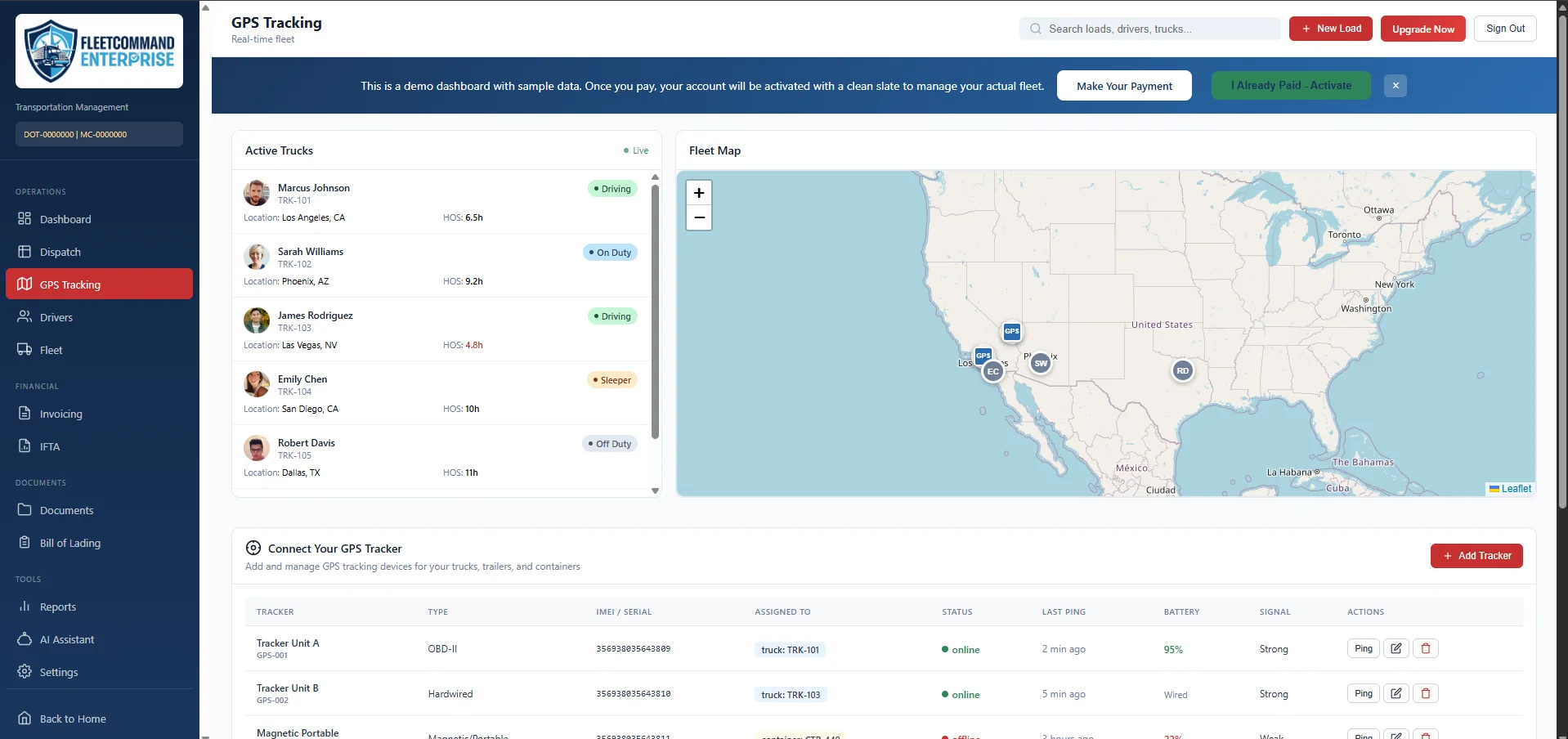Zoom out on the Fleet Map
This screenshot has height=739, width=1568.
699,217
